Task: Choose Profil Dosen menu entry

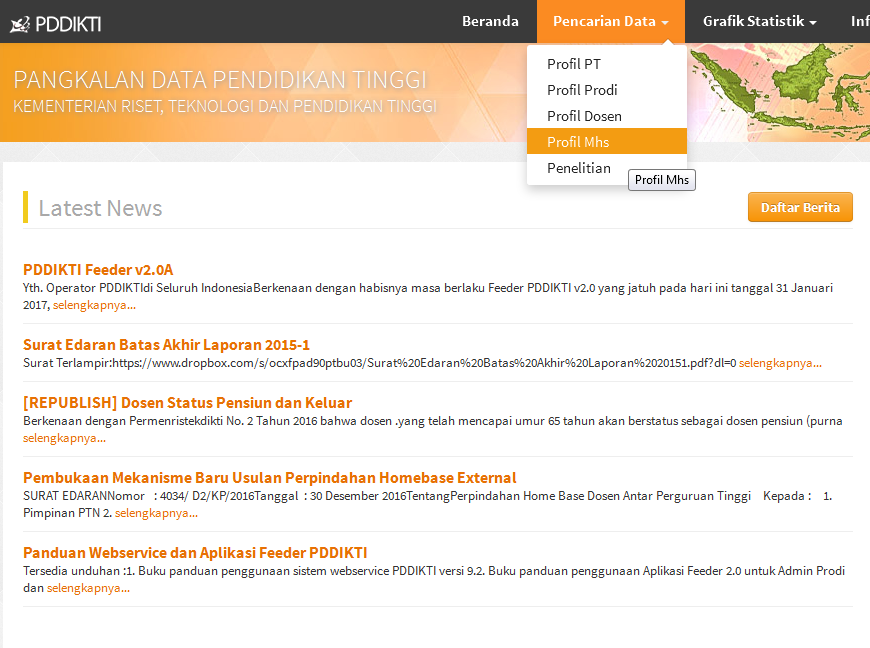Action: tap(606, 116)
